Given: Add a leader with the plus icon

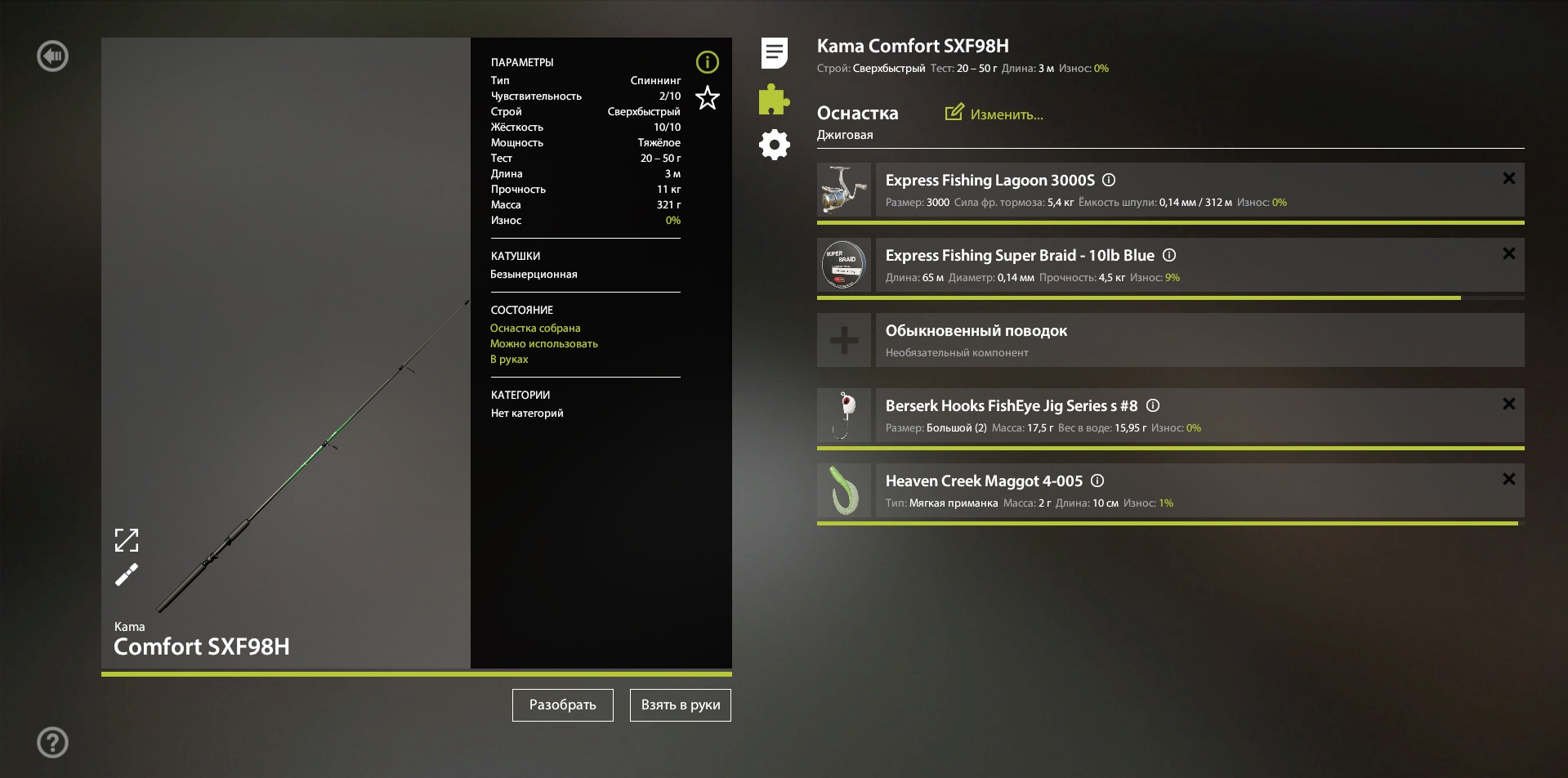Looking at the screenshot, I should coord(844,340).
